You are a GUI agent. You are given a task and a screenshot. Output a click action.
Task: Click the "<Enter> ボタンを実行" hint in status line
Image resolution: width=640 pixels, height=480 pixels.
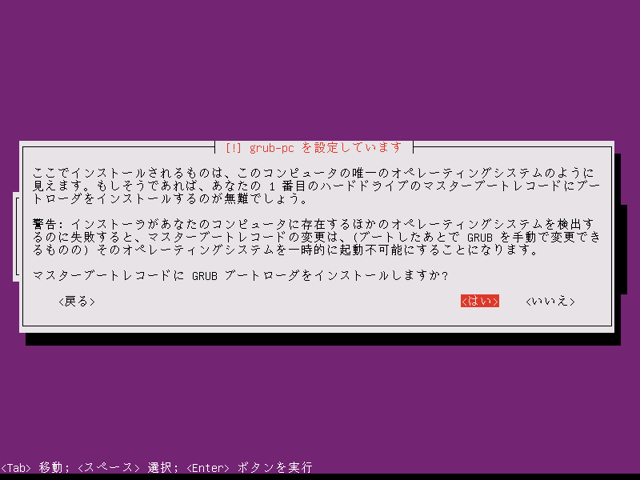[x=249, y=467]
